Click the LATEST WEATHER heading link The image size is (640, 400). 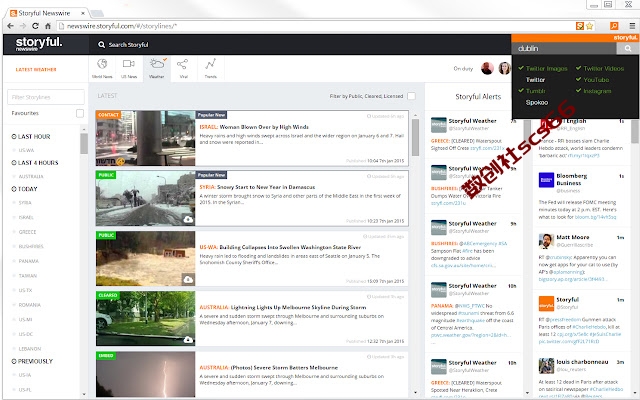(36, 70)
